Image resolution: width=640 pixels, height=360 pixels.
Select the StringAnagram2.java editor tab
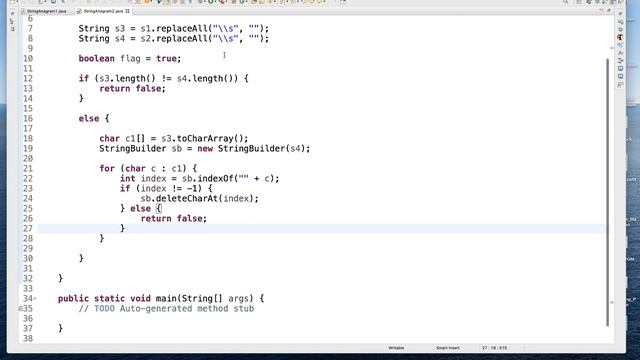click(103, 11)
